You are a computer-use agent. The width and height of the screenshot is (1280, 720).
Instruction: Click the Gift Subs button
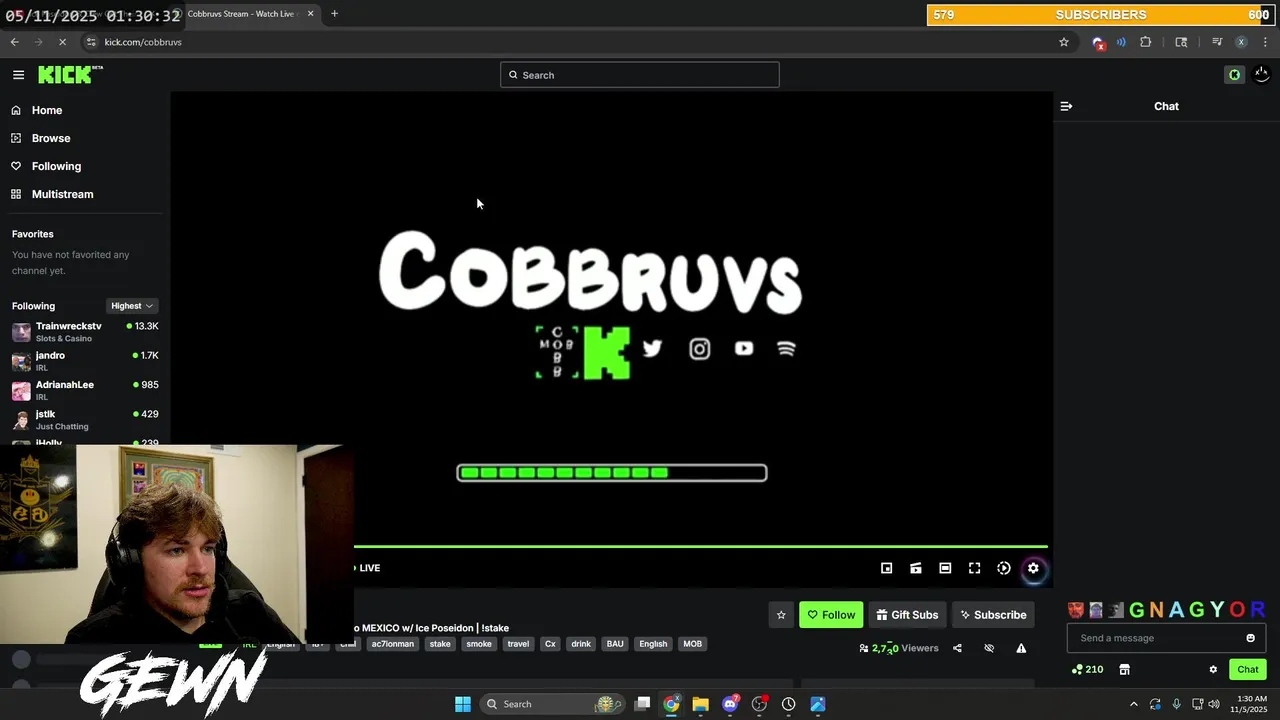pyautogui.click(x=907, y=615)
